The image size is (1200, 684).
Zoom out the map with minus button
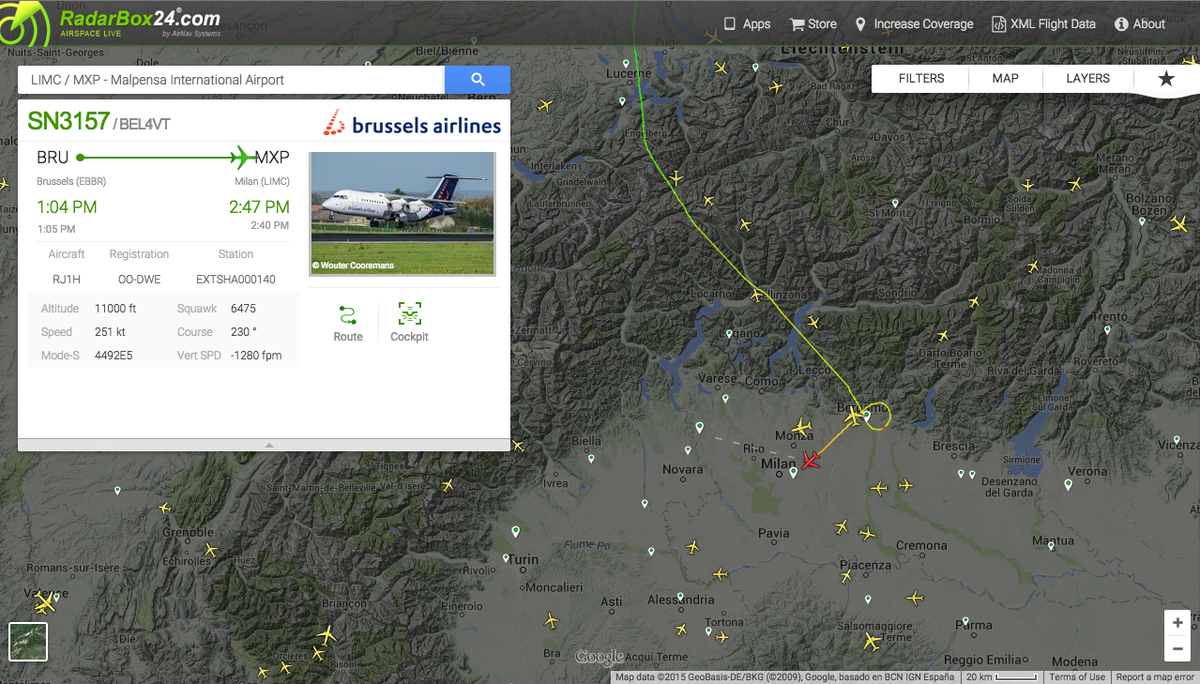tap(1178, 647)
